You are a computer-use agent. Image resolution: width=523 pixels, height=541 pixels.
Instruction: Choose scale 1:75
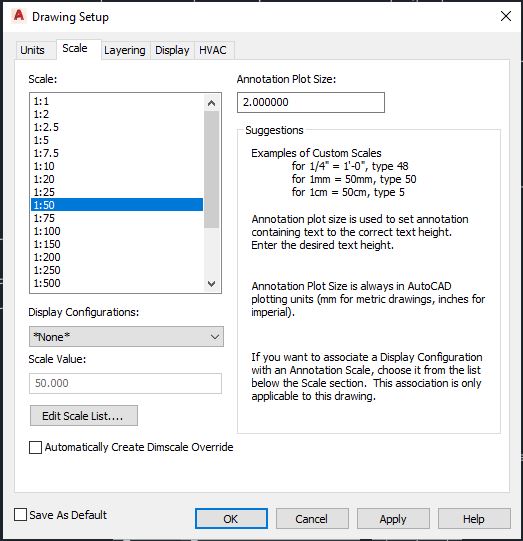click(x=117, y=218)
